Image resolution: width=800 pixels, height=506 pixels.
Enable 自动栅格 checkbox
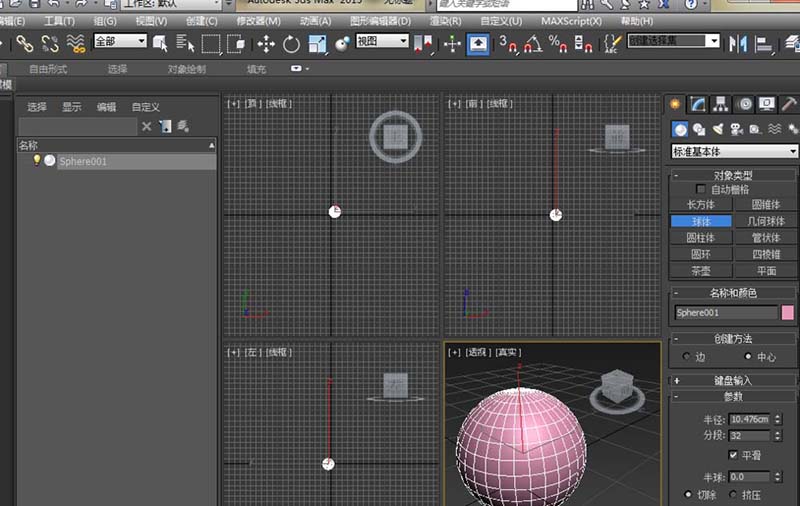tap(701, 189)
